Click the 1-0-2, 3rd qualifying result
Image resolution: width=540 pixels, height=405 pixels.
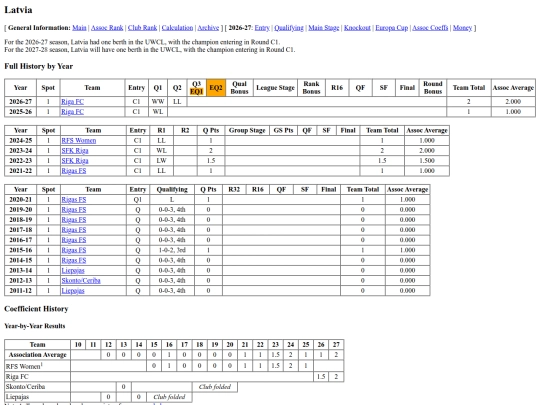point(172,250)
